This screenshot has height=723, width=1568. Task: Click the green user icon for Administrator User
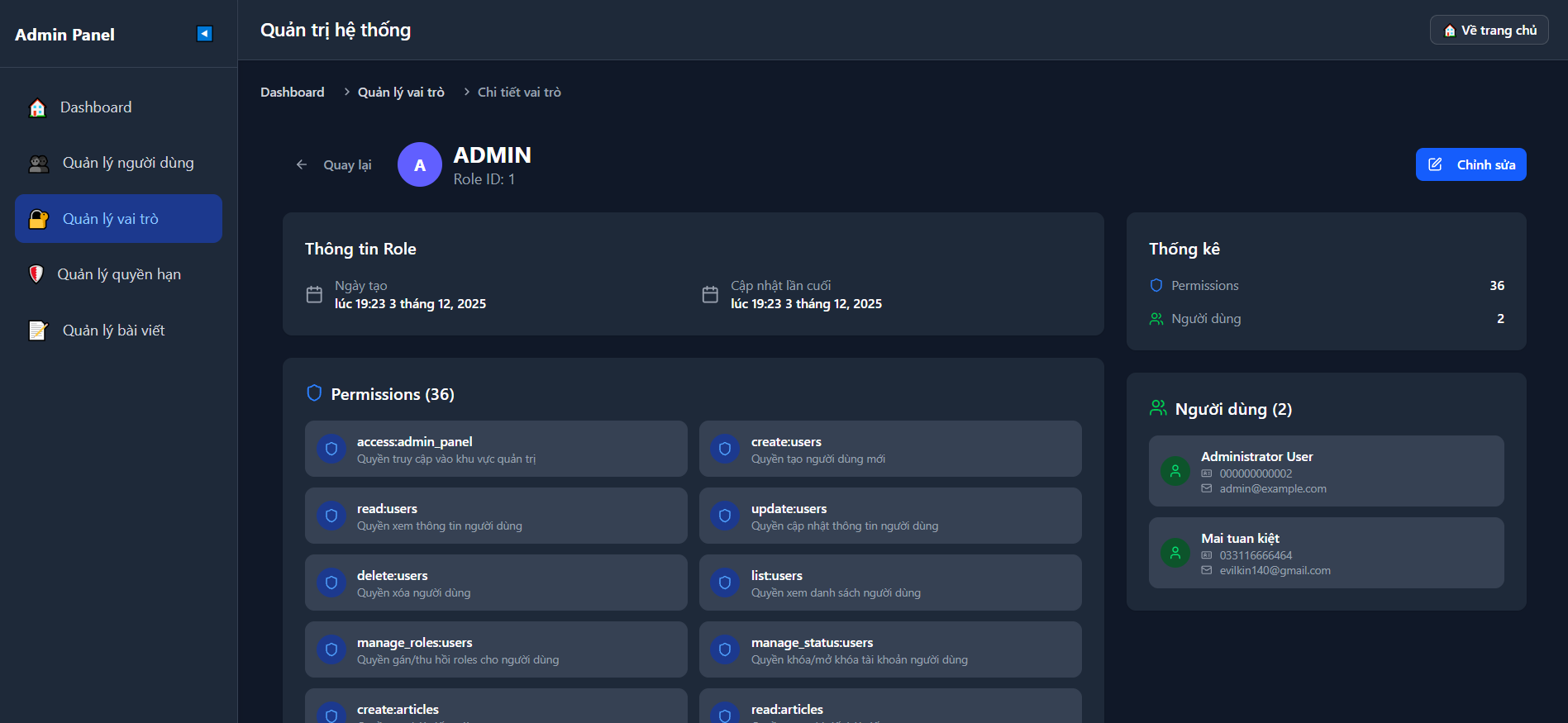1175,471
